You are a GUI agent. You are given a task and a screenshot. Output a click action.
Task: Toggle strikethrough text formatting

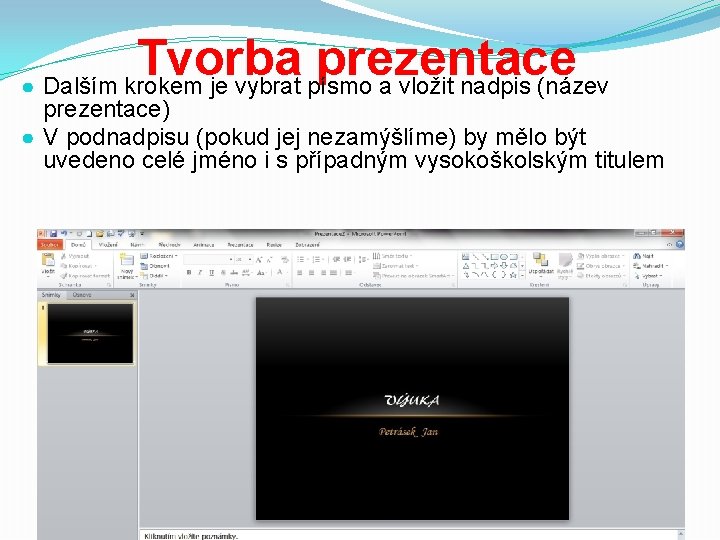click(x=234, y=273)
